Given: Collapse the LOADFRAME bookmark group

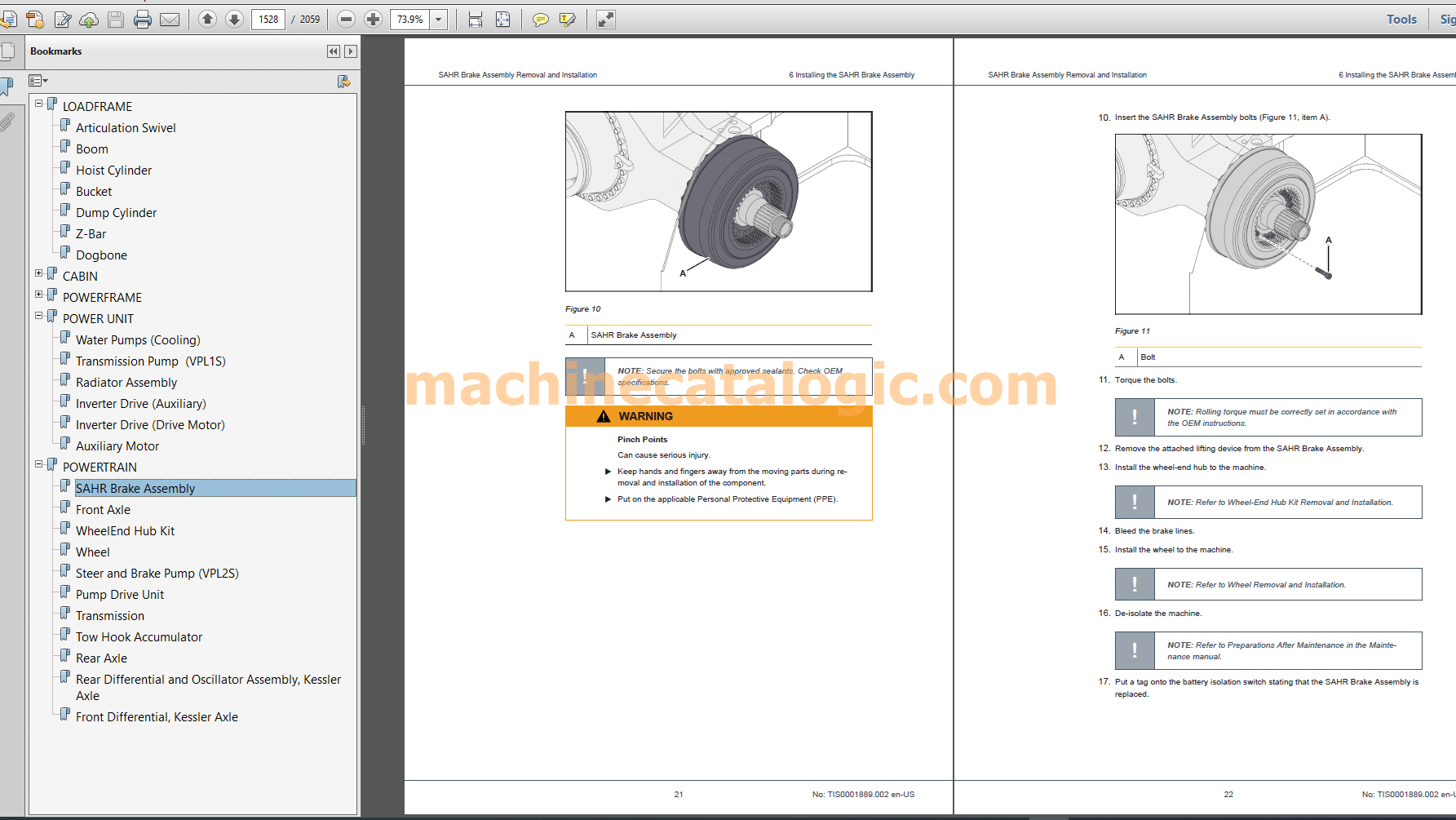Looking at the screenshot, I should click(x=38, y=104).
